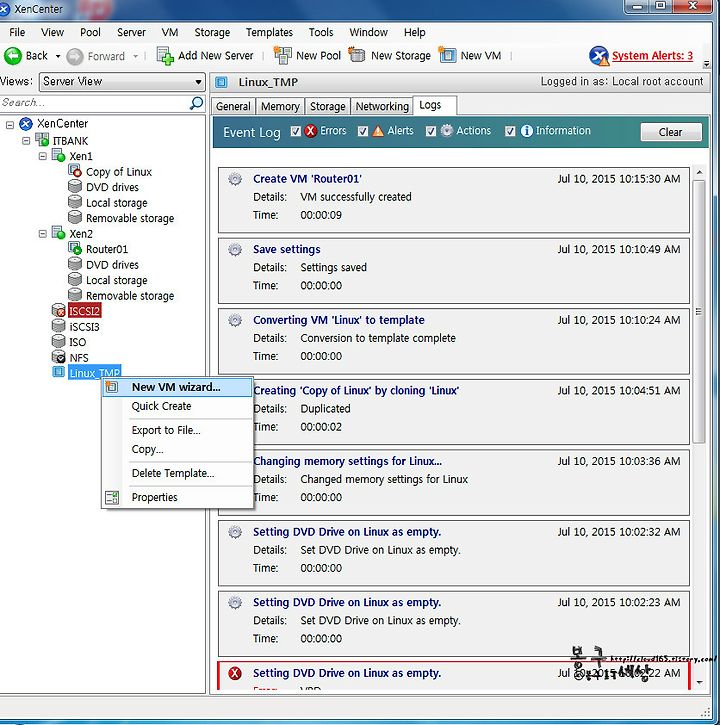Uncheck the Actions filter checkbox
This screenshot has height=725, width=720.
[431, 131]
